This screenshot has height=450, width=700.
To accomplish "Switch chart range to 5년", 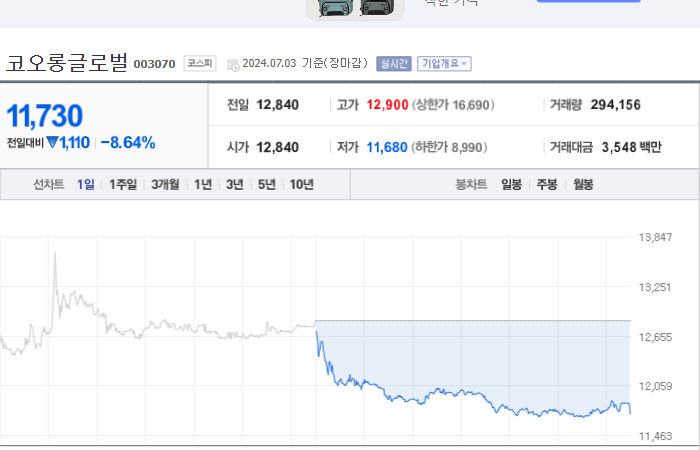I will (x=267, y=184).
